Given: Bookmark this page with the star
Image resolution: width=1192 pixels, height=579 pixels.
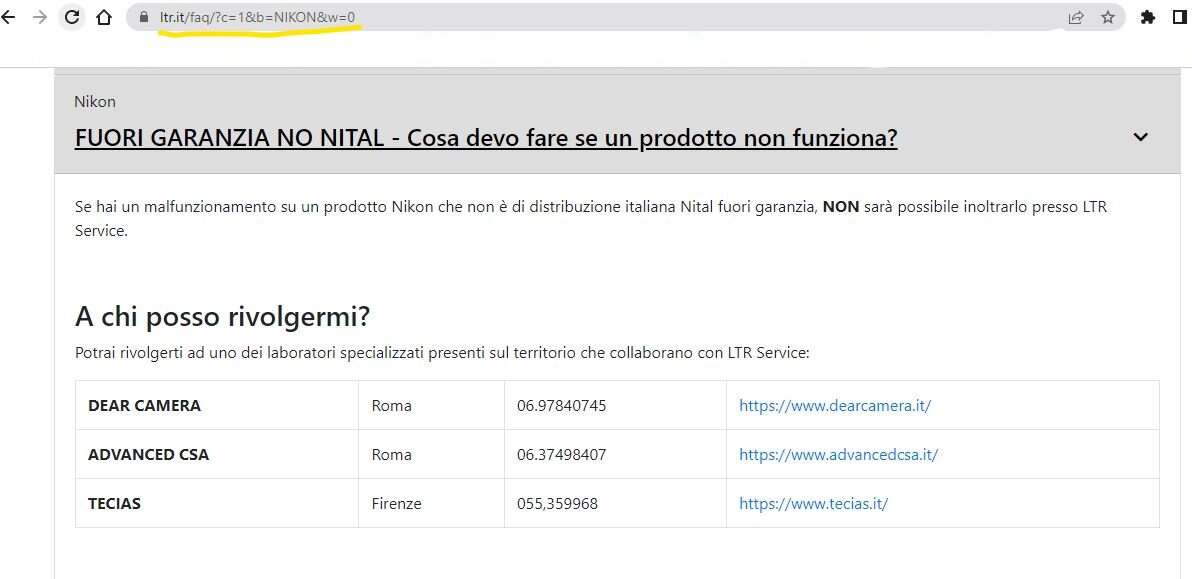Looking at the screenshot, I should click(1108, 17).
